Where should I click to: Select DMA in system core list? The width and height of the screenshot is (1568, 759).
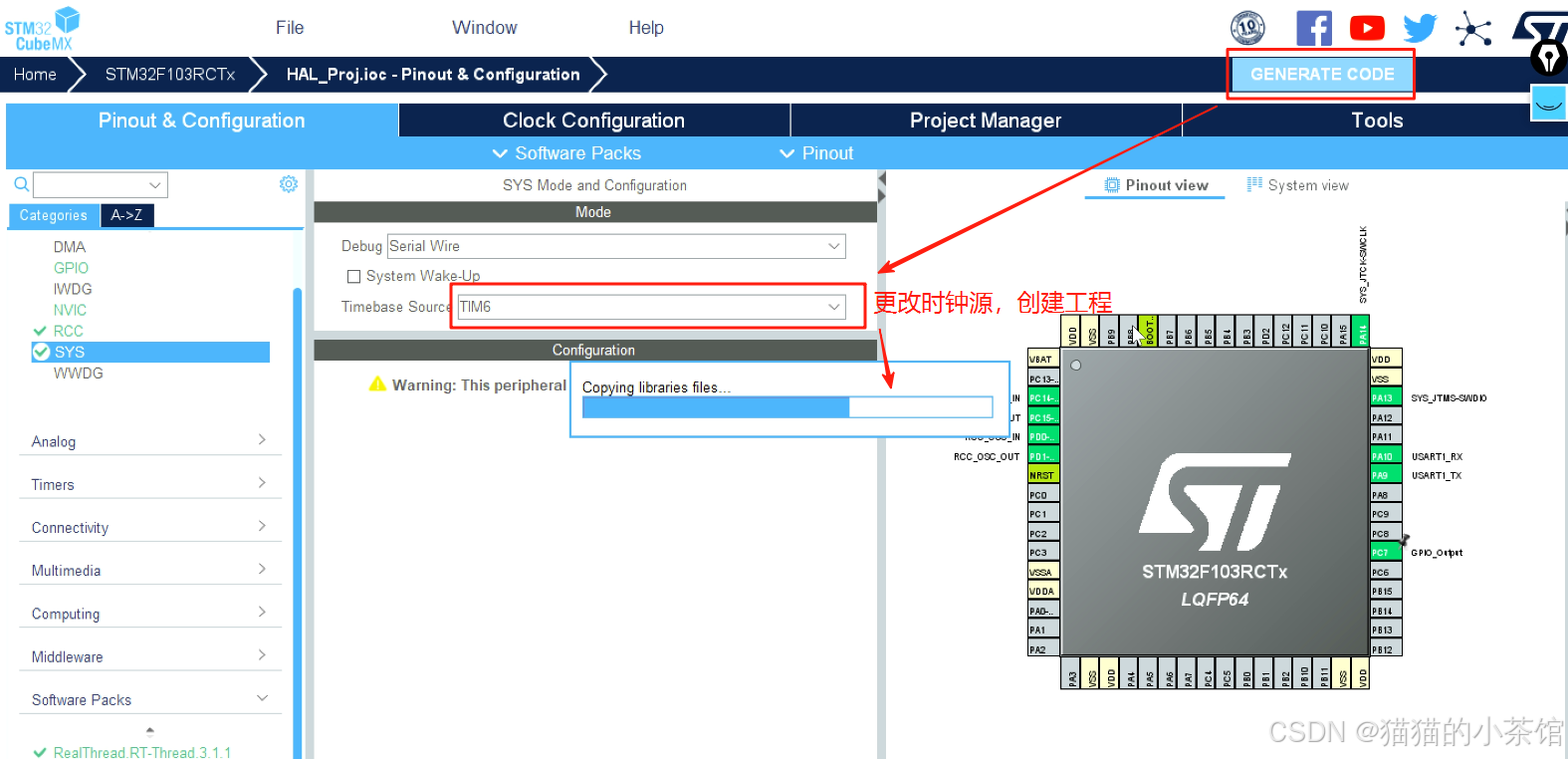click(x=70, y=247)
